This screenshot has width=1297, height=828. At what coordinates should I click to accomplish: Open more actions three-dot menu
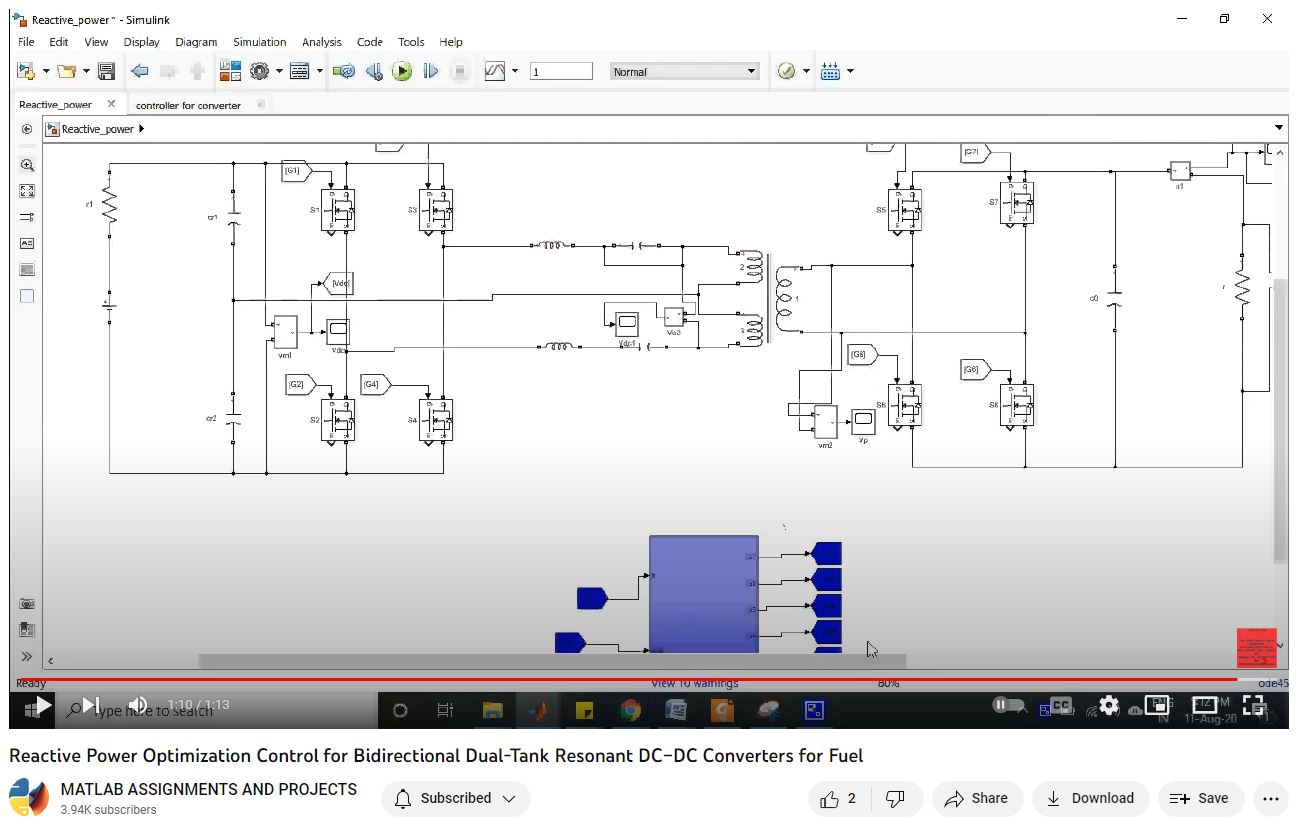[x=1270, y=798]
